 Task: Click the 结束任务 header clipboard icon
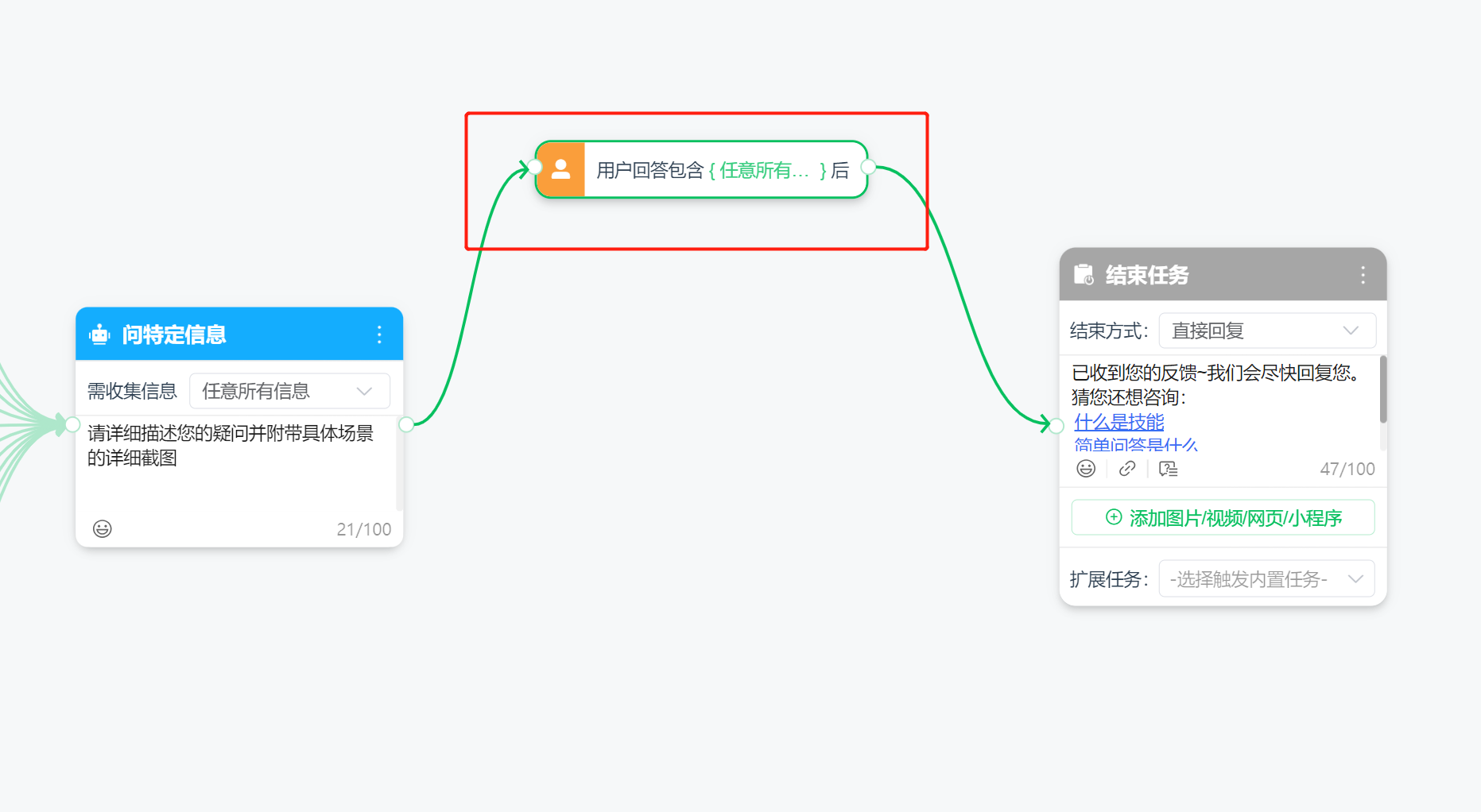tap(1084, 275)
